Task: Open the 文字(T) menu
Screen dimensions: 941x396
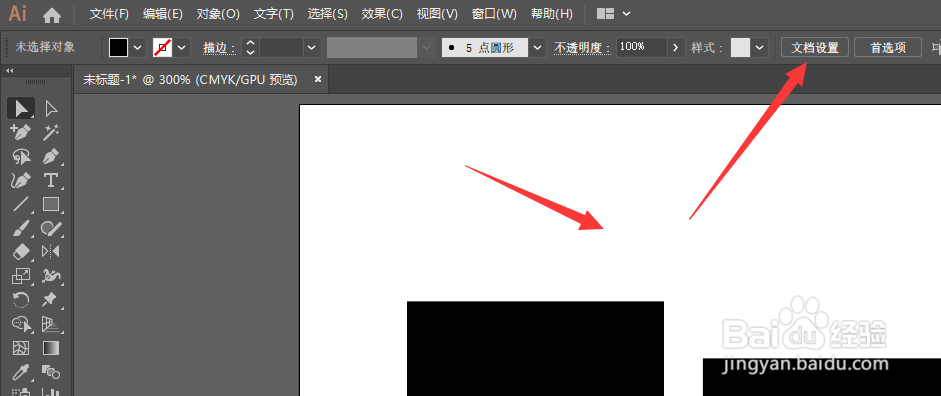Action: click(x=274, y=14)
